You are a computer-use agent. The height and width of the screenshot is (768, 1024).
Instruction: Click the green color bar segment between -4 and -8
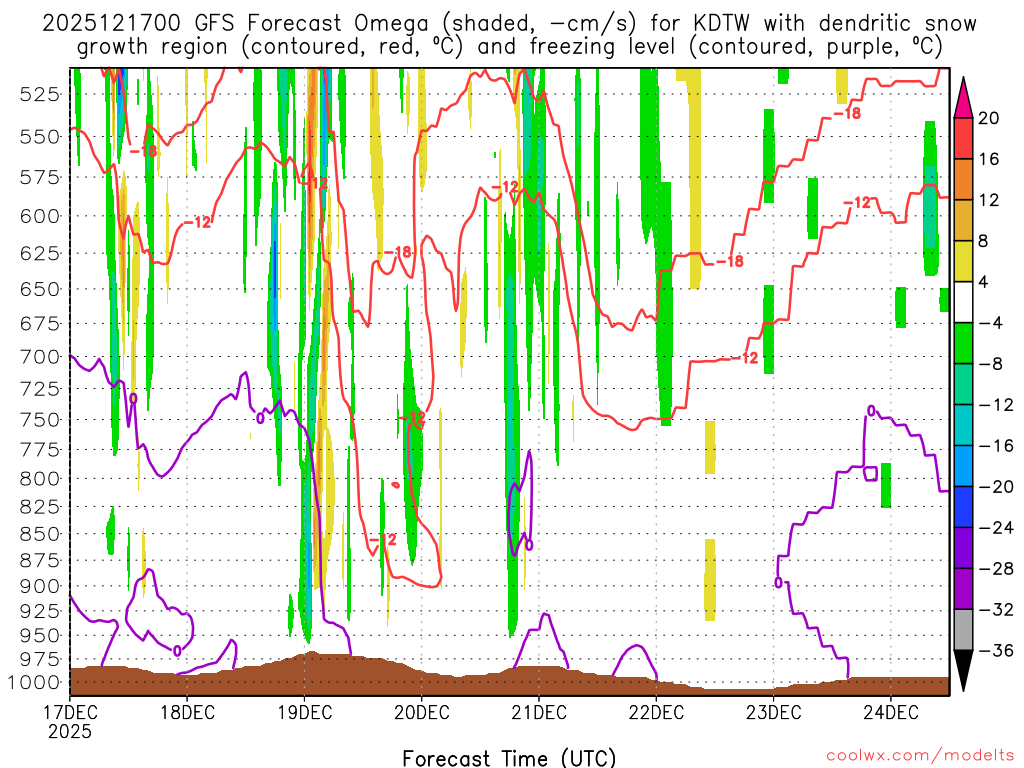(x=963, y=343)
